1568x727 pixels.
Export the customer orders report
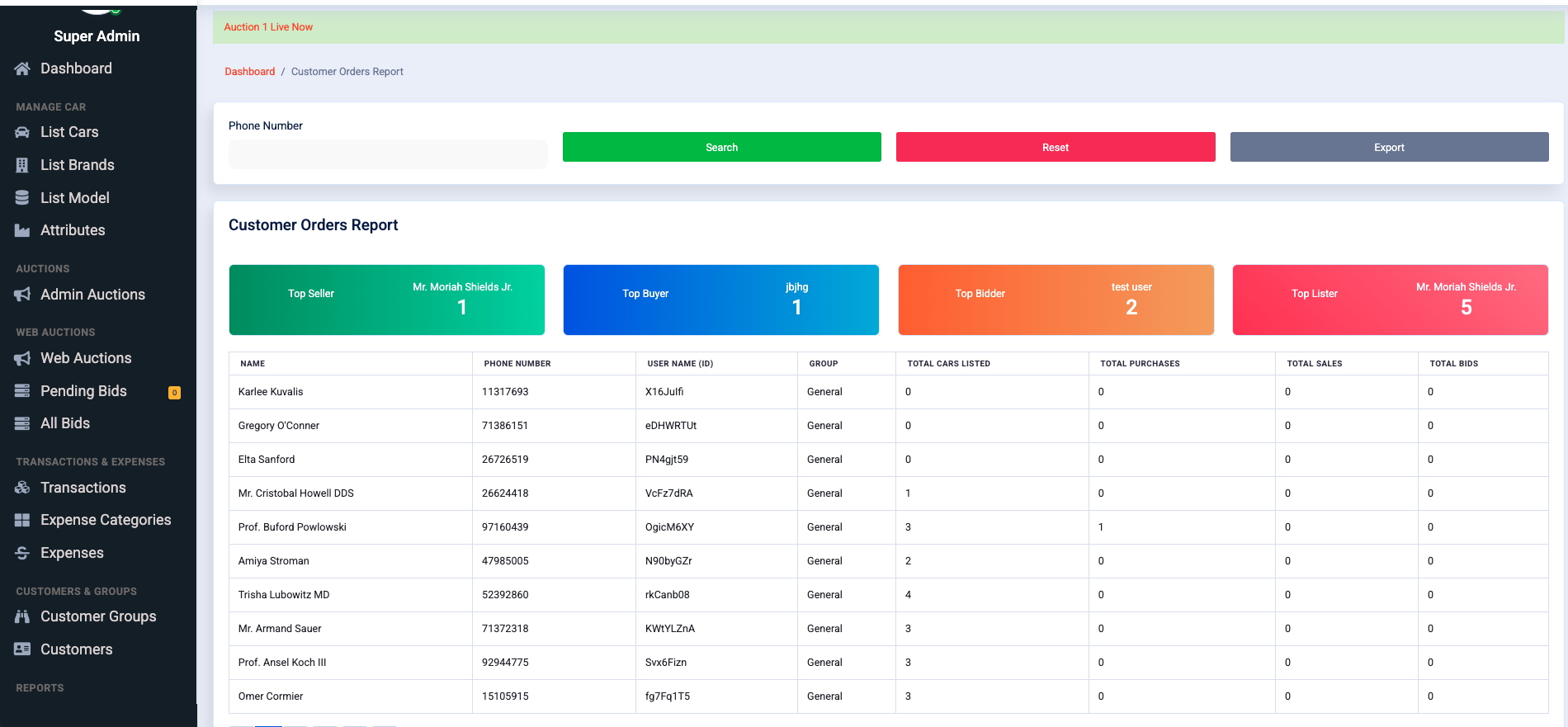(x=1388, y=147)
